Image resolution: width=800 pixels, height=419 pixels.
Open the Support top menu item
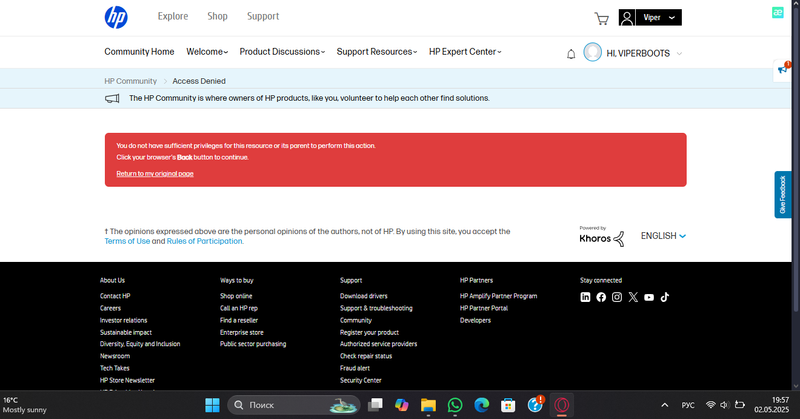point(263,16)
